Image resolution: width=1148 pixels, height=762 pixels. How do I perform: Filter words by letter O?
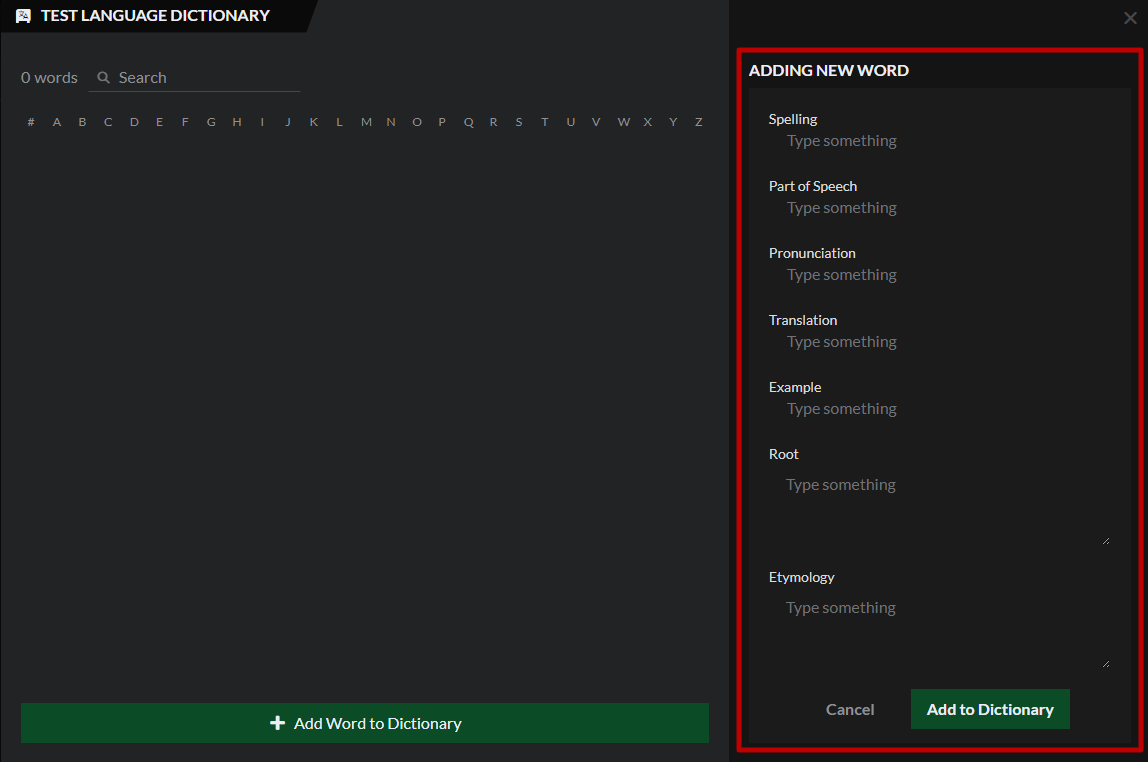tap(417, 122)
